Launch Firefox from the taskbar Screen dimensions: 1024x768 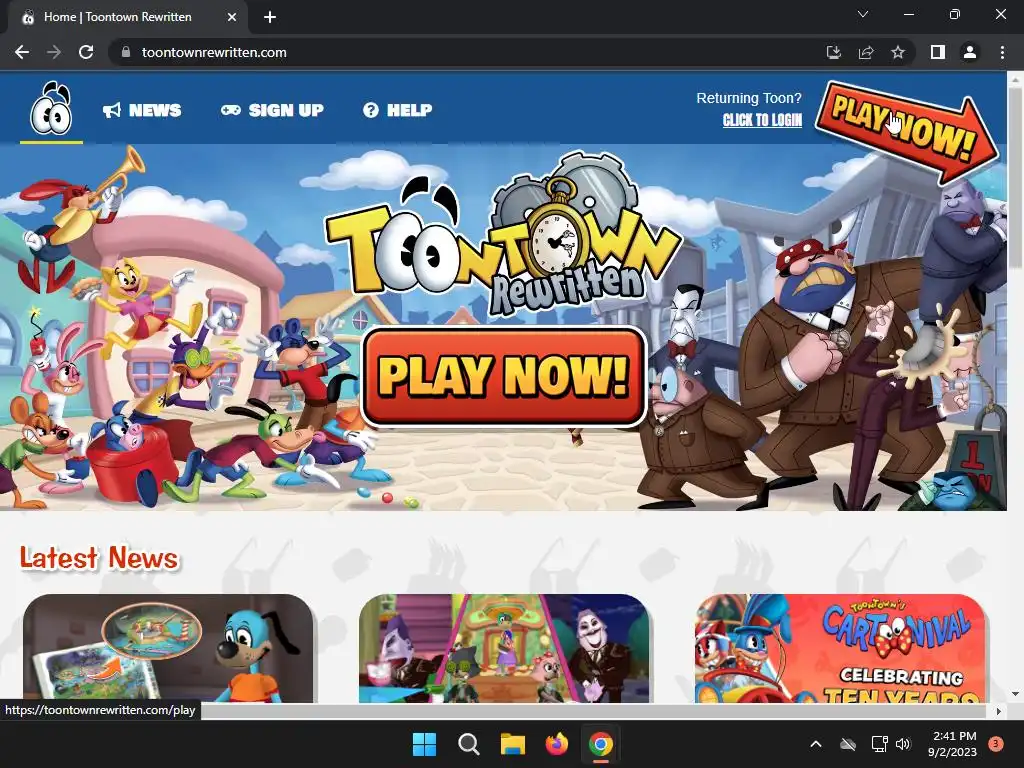(556, 744)
